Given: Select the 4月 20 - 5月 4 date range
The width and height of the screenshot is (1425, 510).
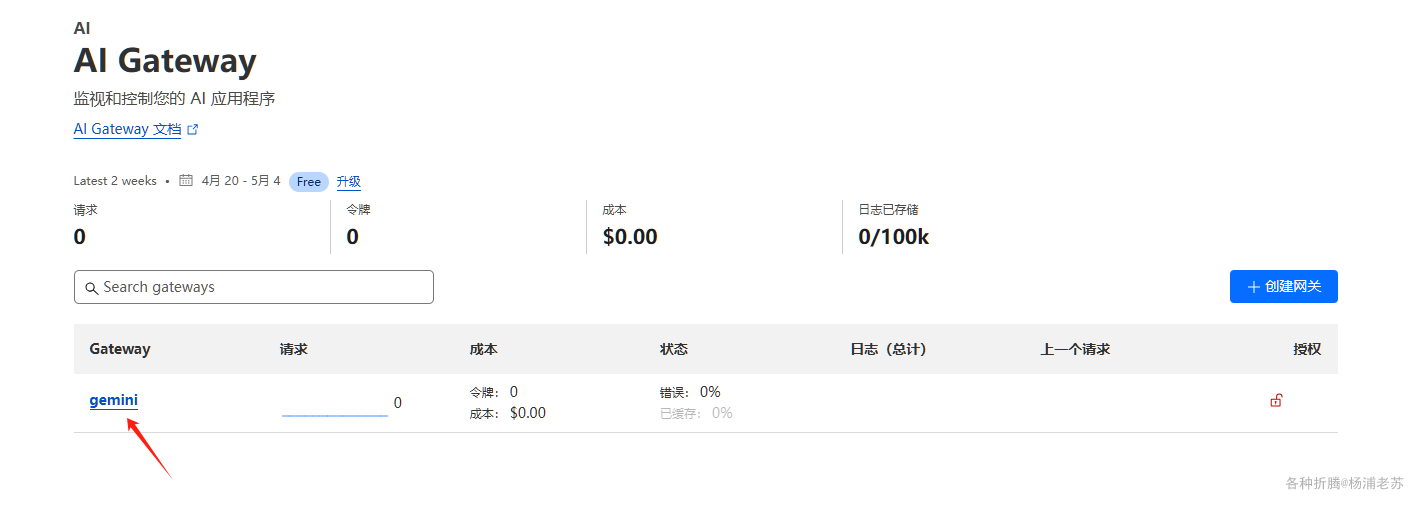Looking at the screenshot, I should coord(241,181).
